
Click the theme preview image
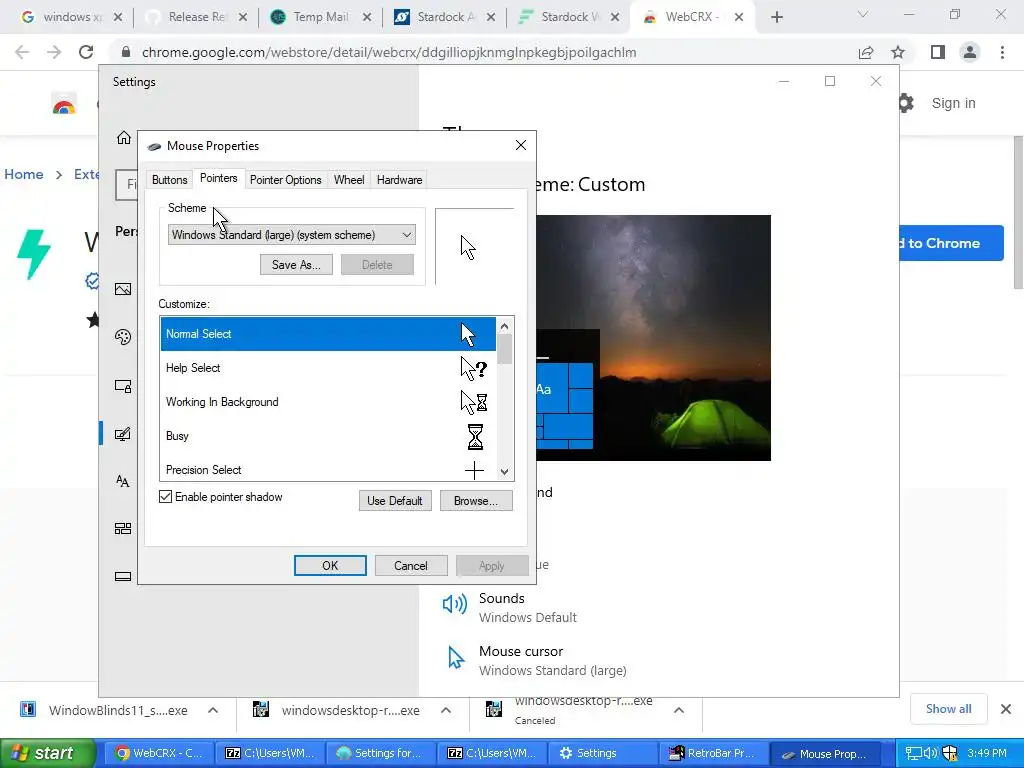point(653,338)
